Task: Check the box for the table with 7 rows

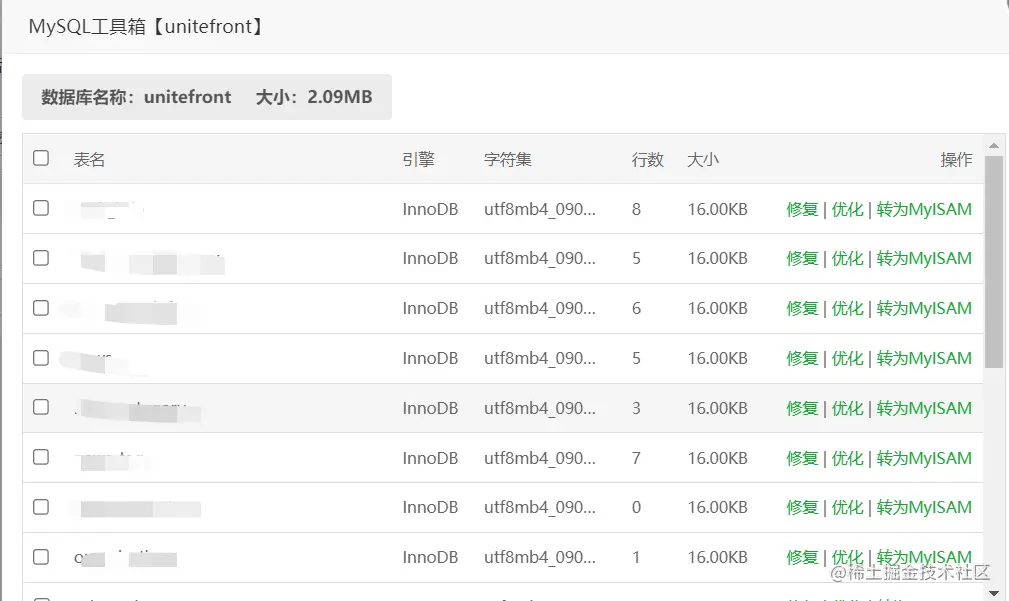Action: pyautogui.click(x=41, y=457)
